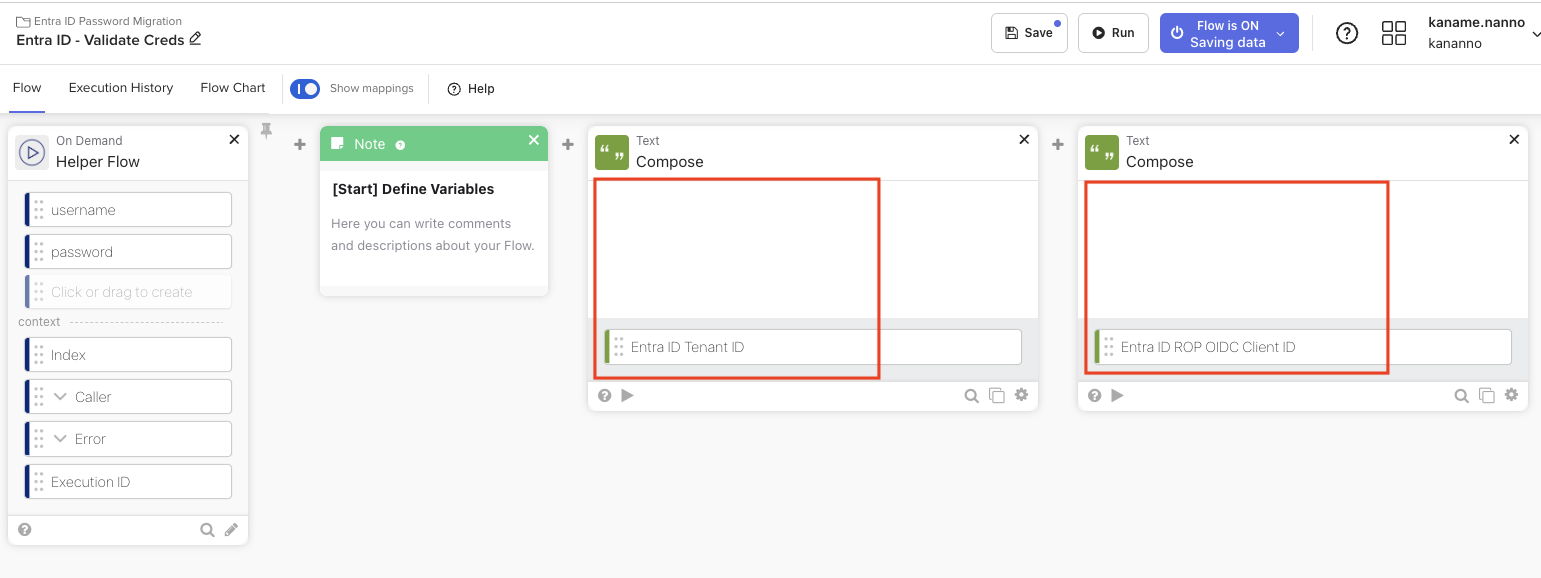Click search icon in Helper Flow card footer

coord(207,530)
